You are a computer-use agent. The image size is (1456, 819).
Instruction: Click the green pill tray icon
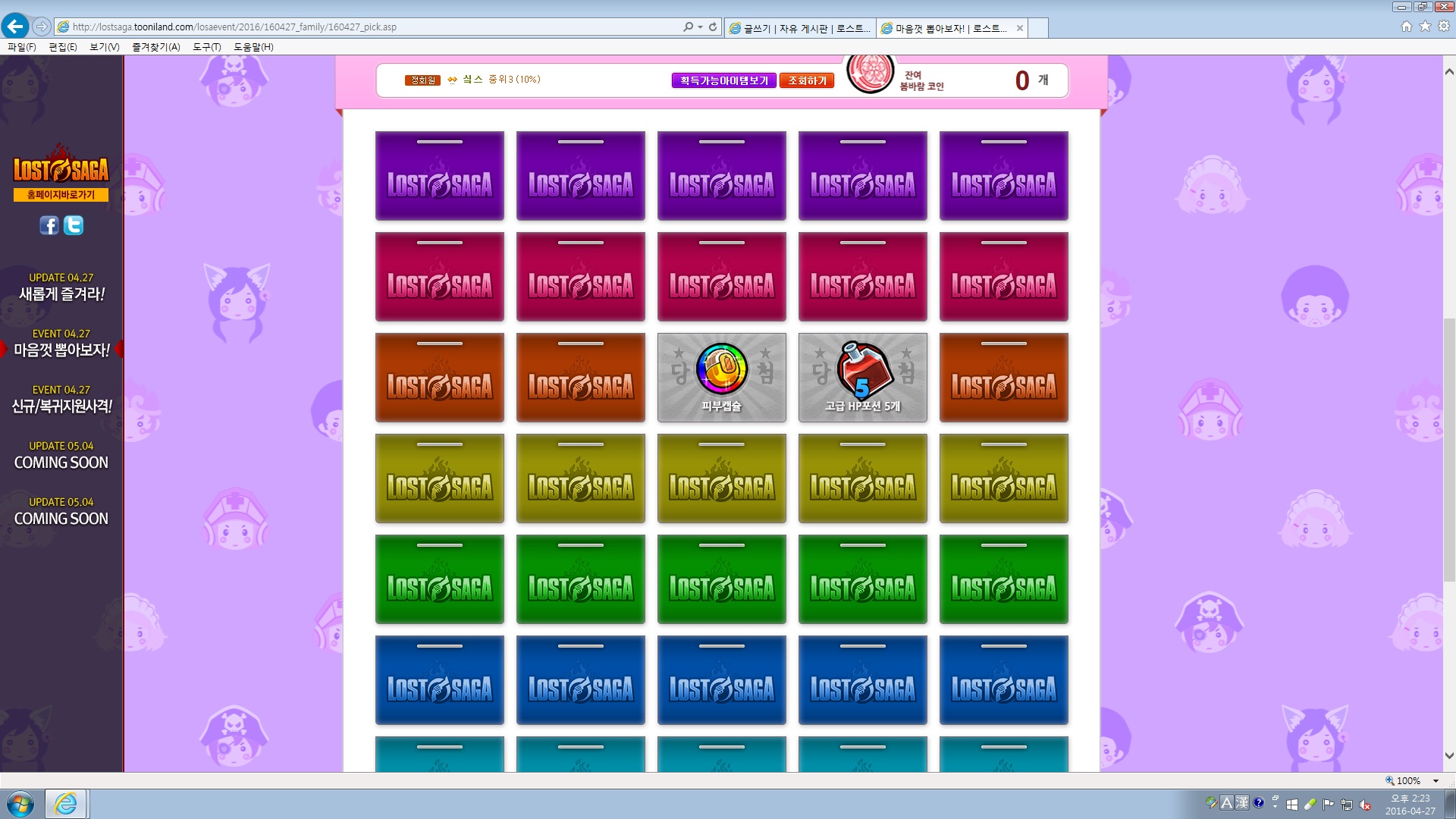(x=1310, y=805)
